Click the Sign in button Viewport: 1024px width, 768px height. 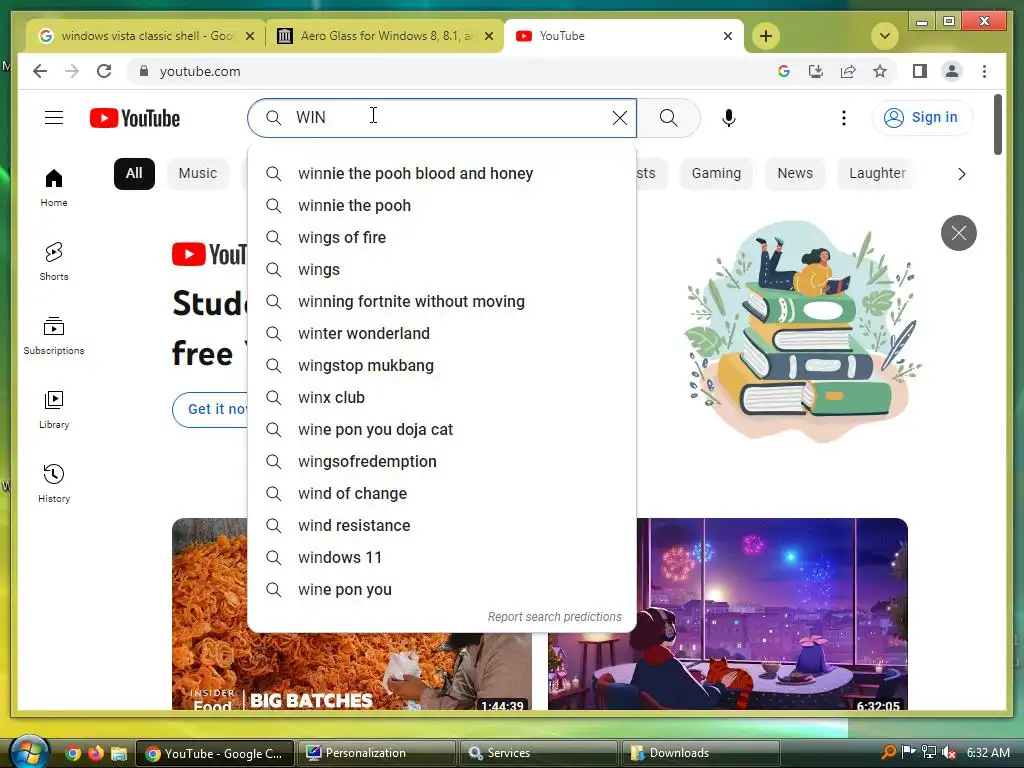921,118
